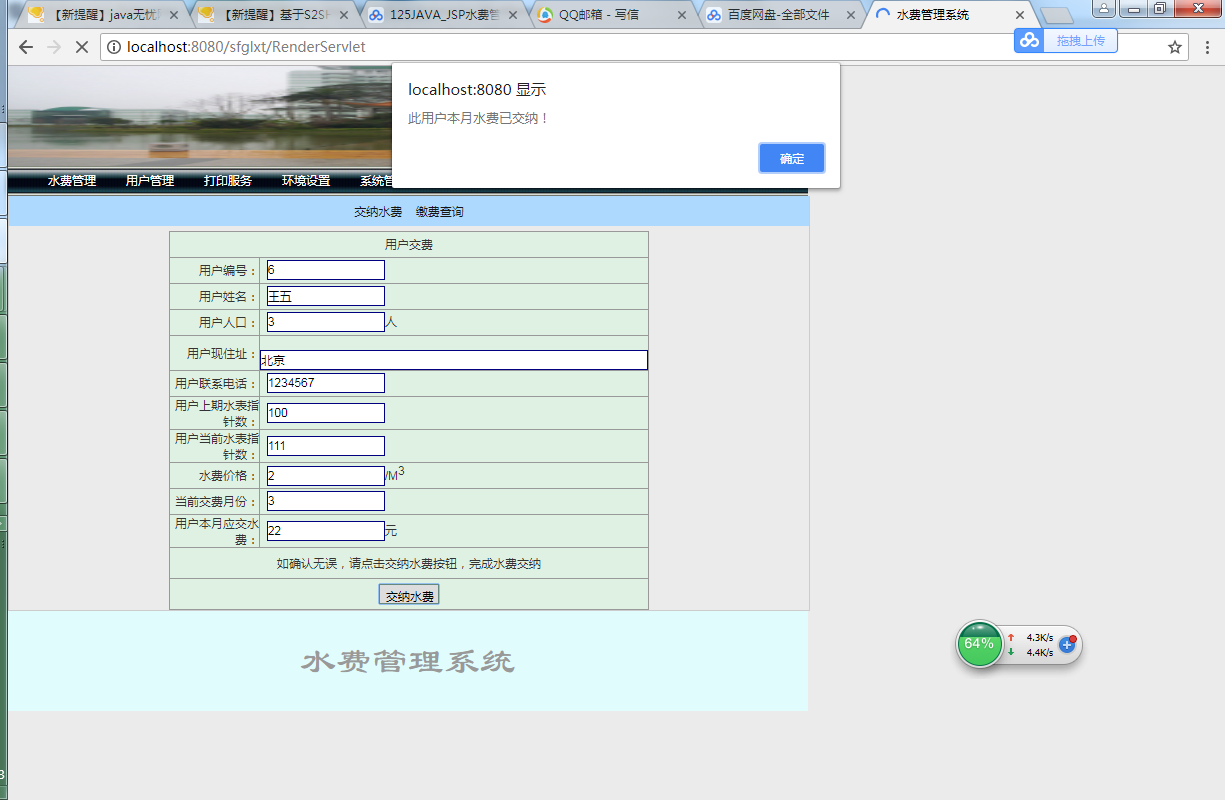View site information icon in address bar

(x=114, y=47)
